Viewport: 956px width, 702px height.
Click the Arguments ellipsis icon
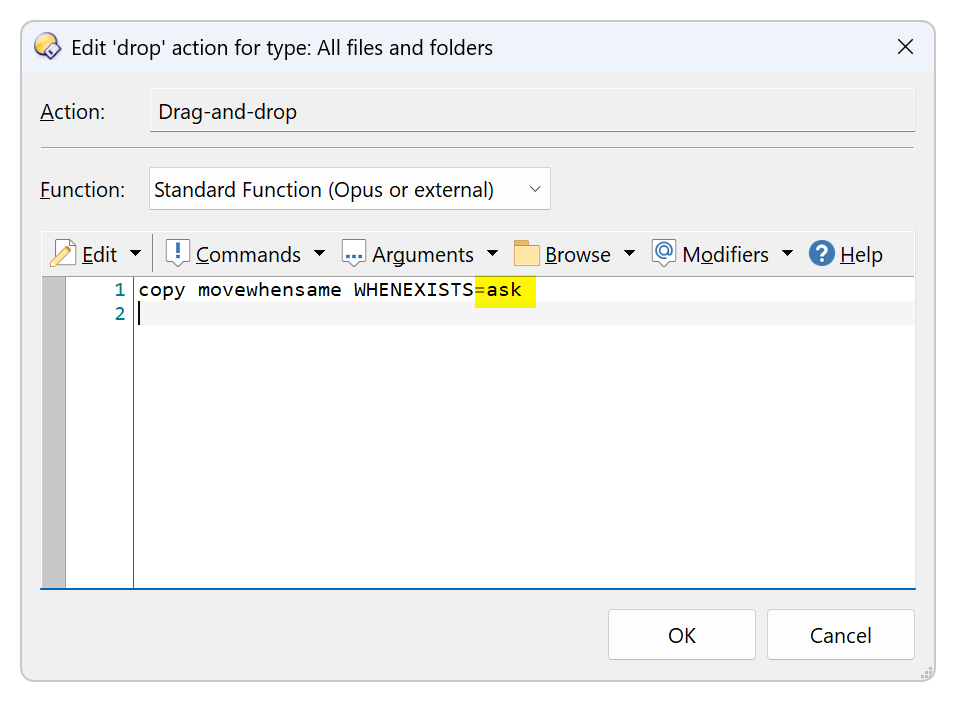pos(354,254)
